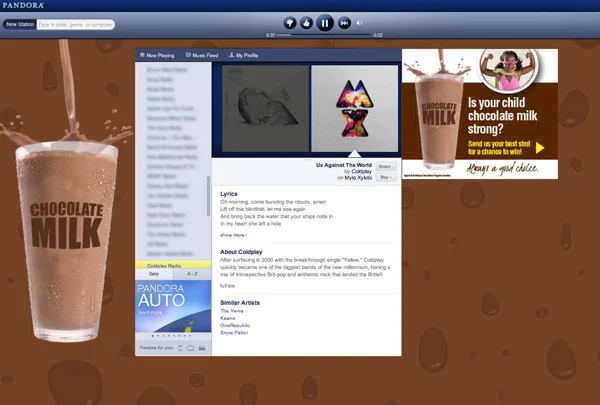This screenshot has height=405, width=600.
Task: Click the girl's photo in the ad
Action: pos(509,69)
